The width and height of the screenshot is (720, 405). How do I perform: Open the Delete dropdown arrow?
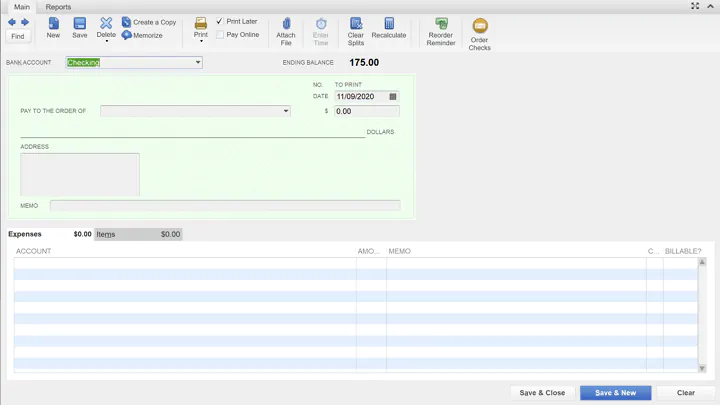[x=107, y=41]
